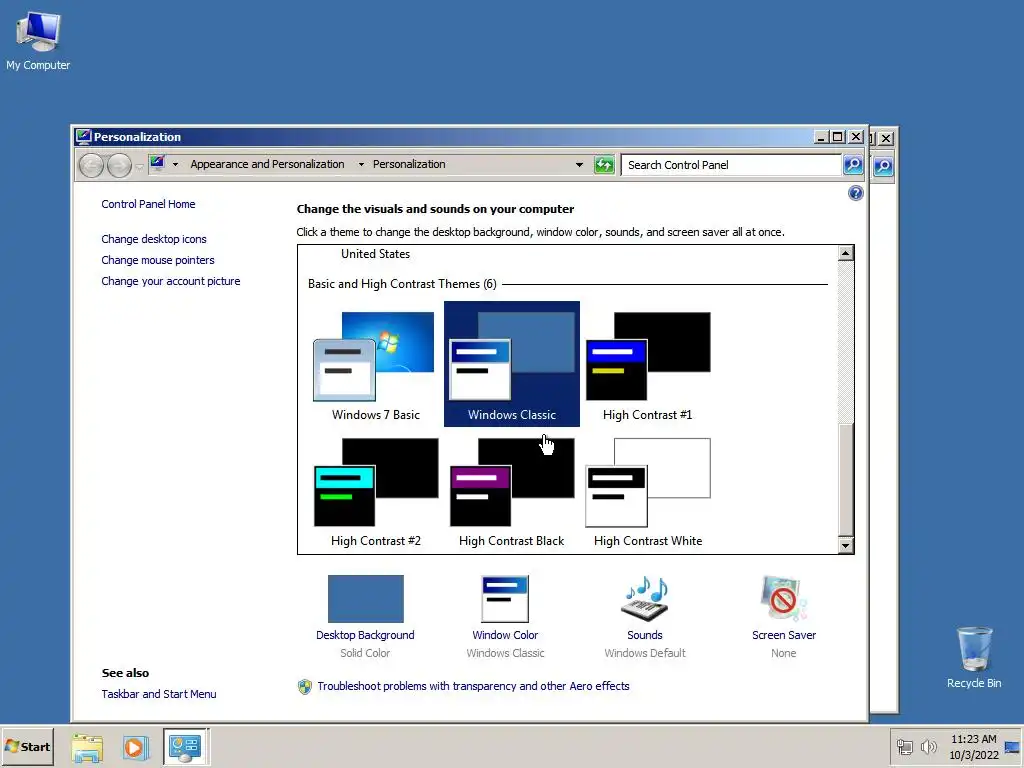
Task: Open the Recycle Bin icon
Action: (x=974, y=657)
